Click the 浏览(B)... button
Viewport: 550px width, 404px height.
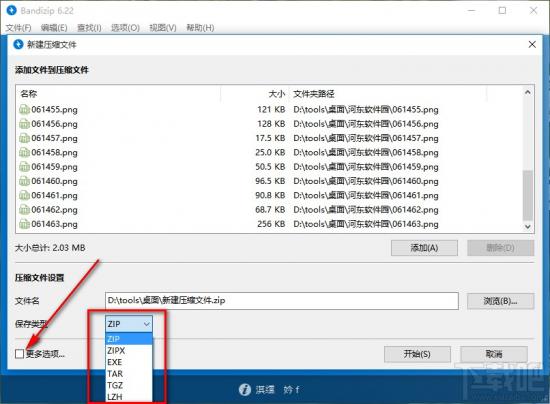coord(500,301)
